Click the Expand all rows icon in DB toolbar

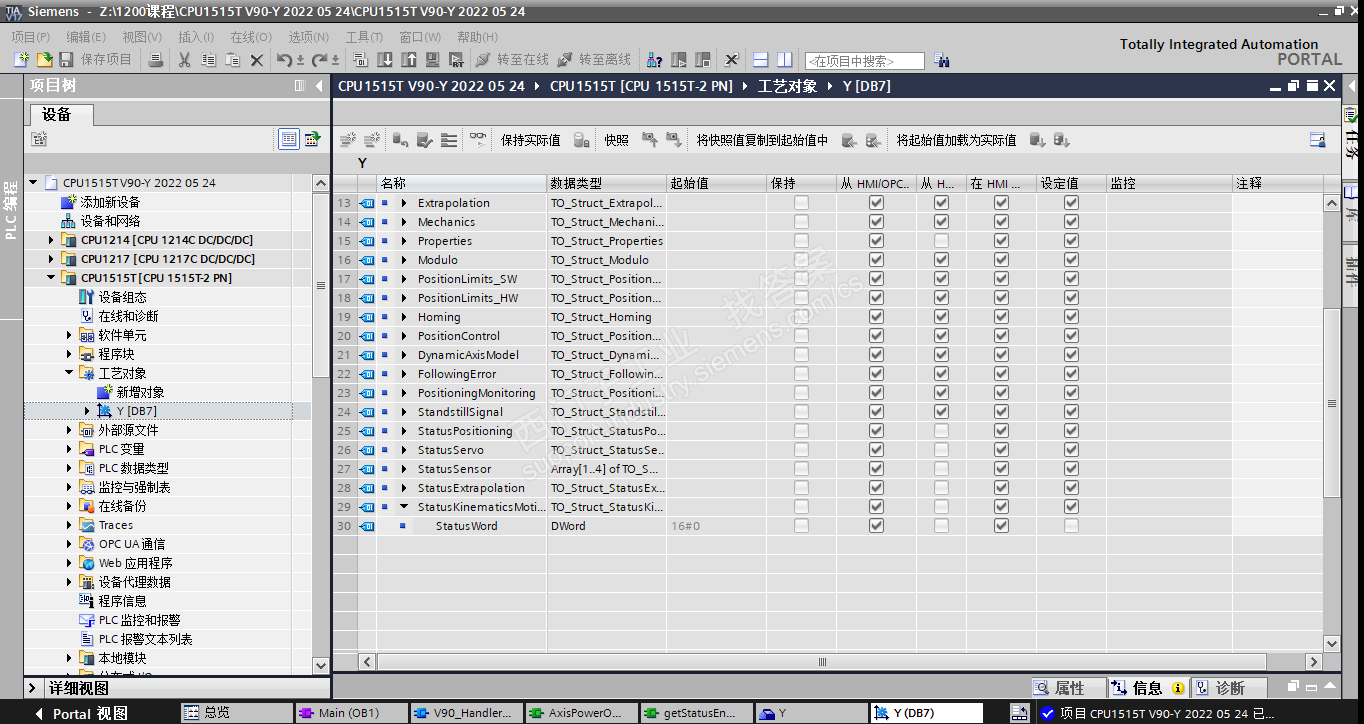tap(449, 140)
